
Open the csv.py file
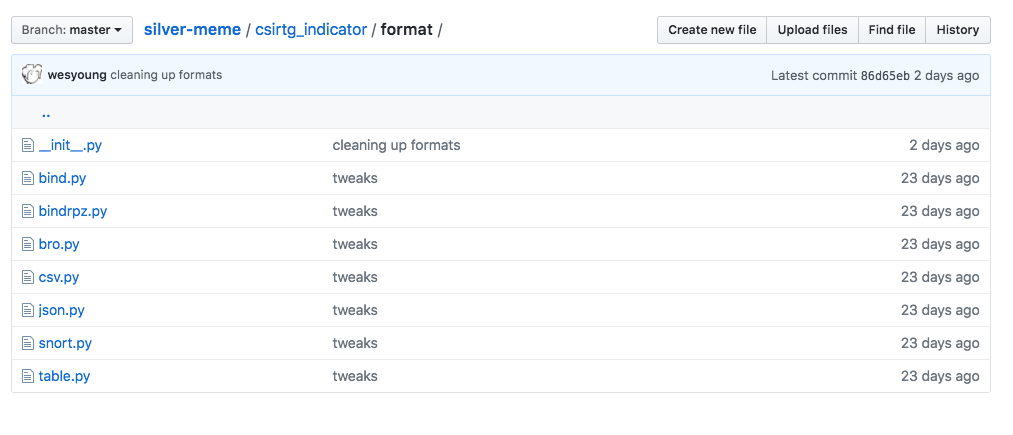coord(59,277)
